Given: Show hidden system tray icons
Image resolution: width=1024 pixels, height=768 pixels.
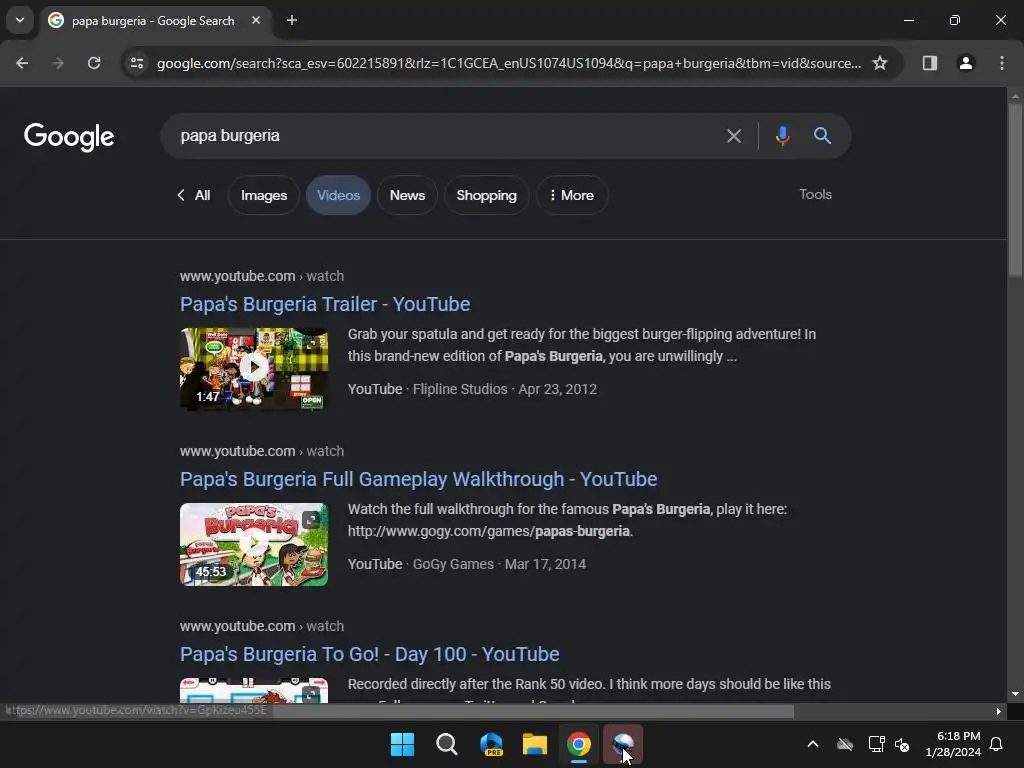Looking at the screenshot, I should (x=813, y=744).
